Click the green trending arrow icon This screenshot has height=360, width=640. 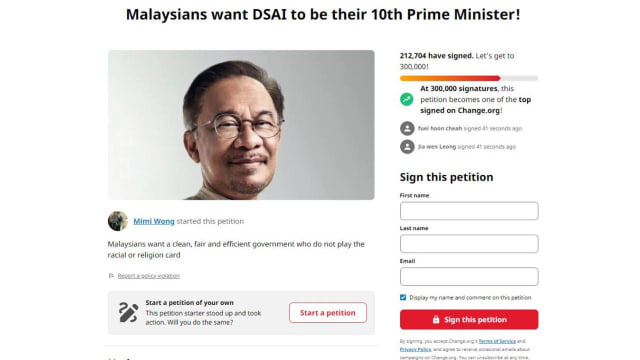tap(407, 99)
